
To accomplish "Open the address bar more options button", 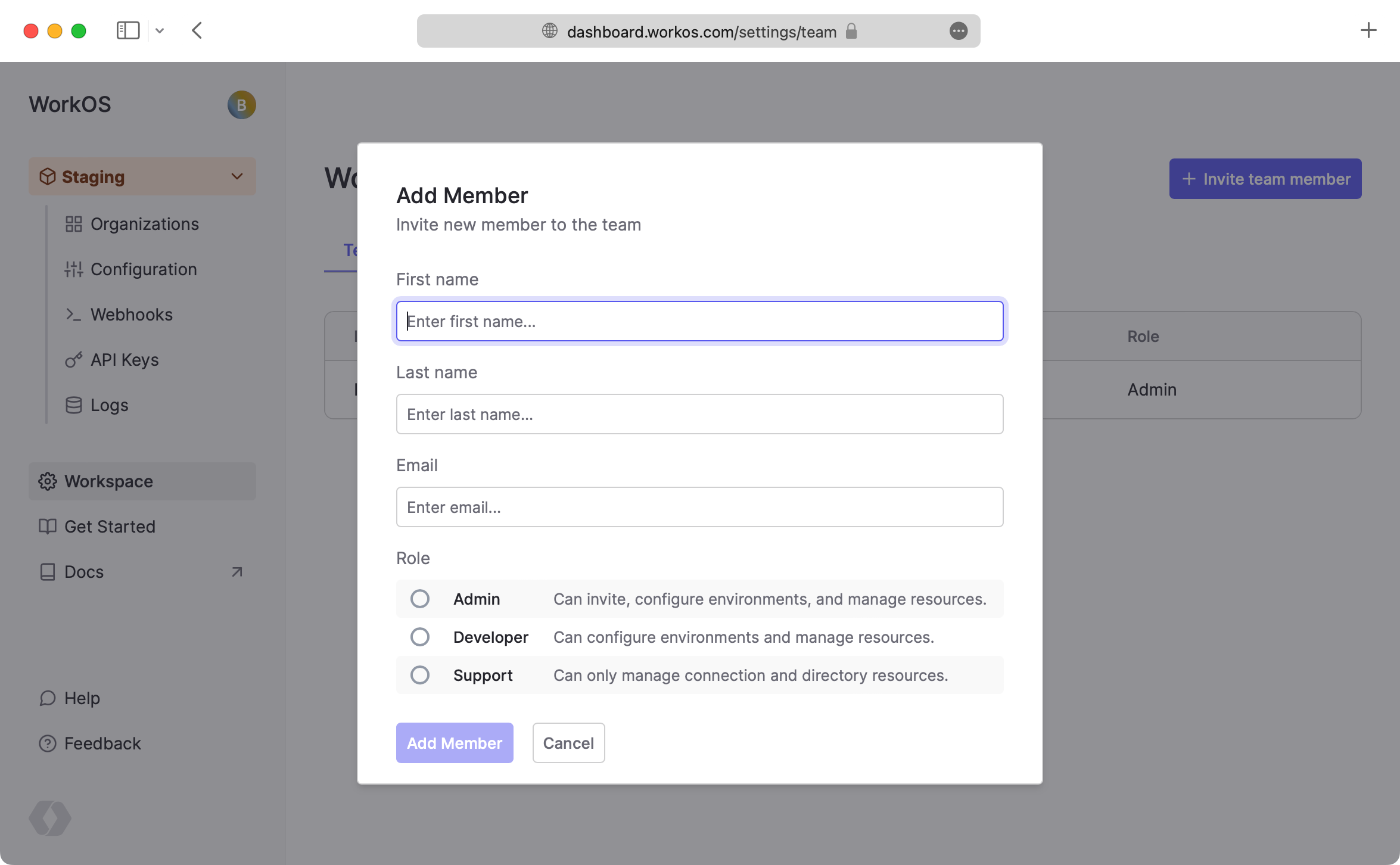I will 958,31.
